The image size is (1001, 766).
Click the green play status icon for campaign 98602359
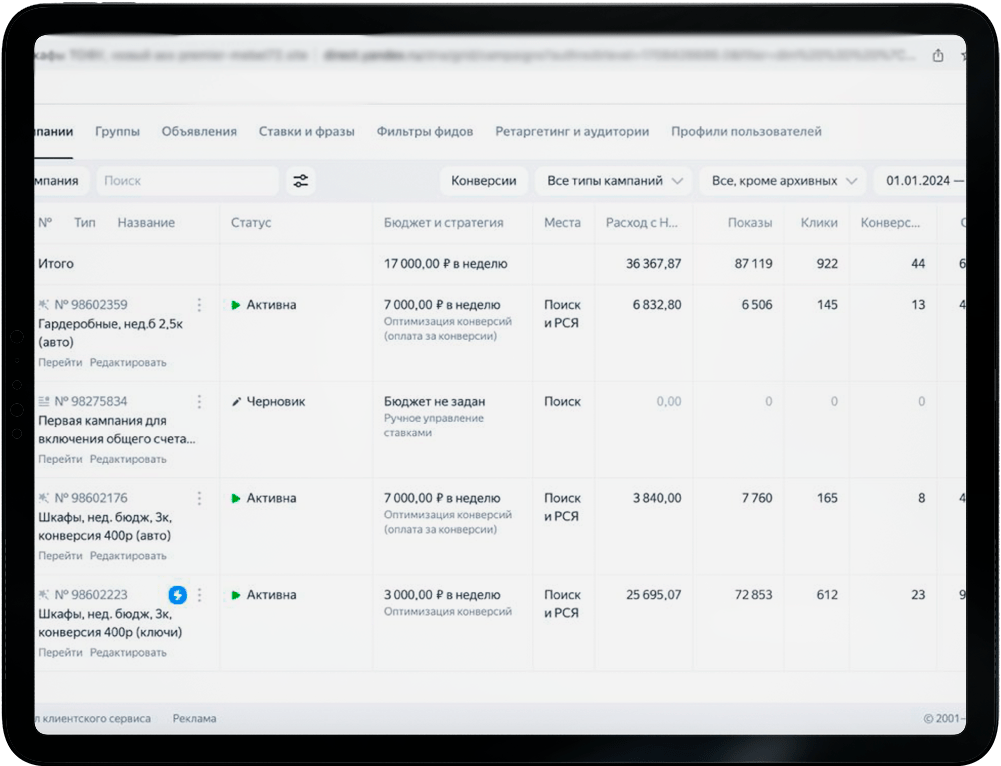pyautogui.click(x=236, y=305)
